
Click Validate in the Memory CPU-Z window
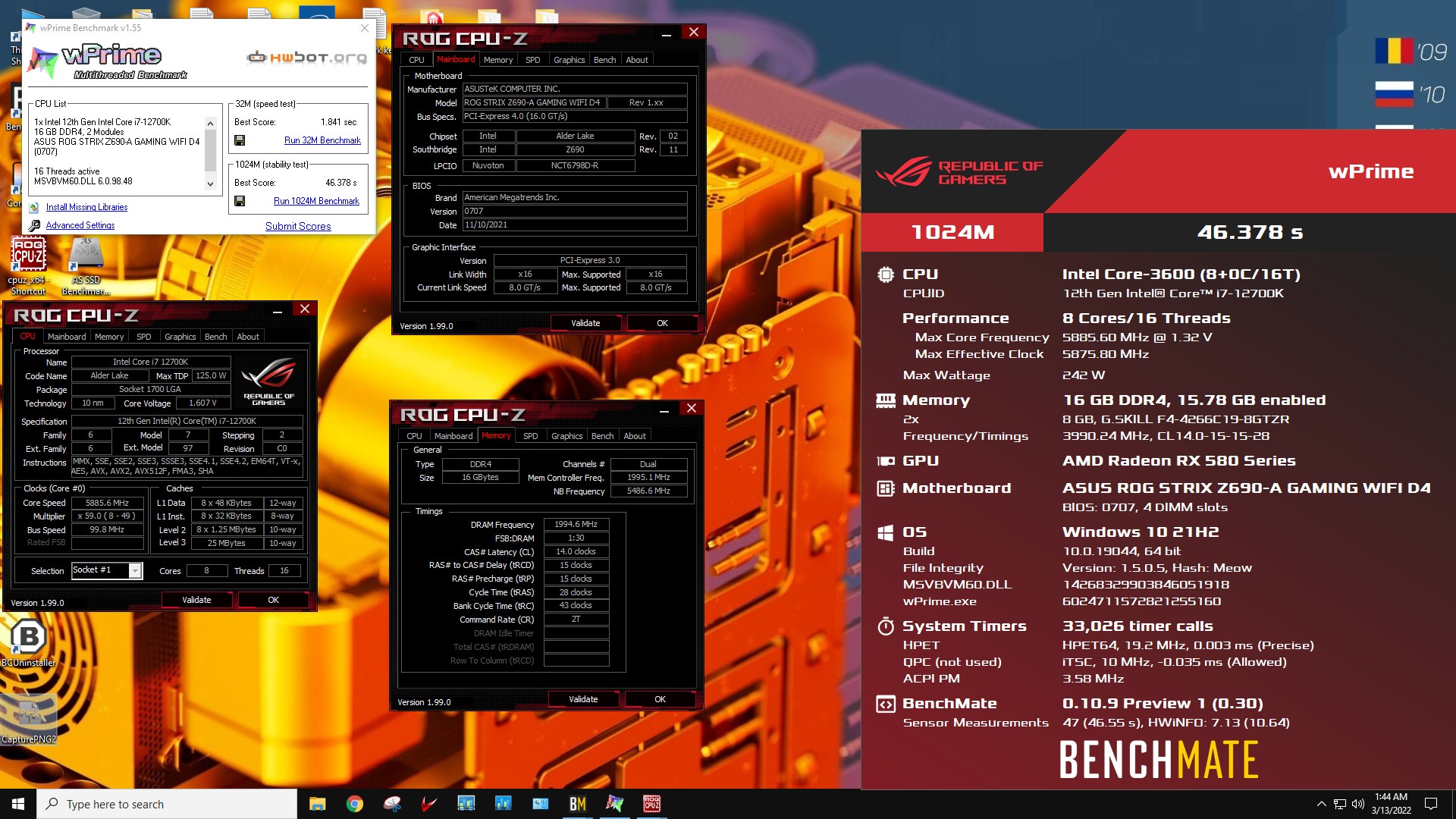[583, 699]
